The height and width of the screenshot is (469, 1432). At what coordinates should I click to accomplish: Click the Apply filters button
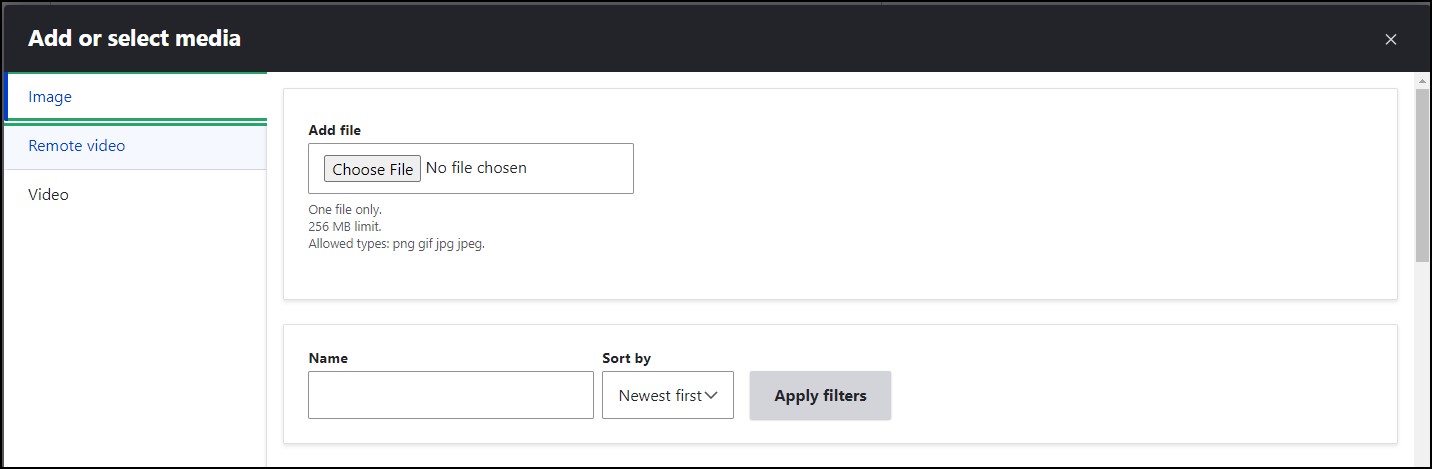pos(820,395)
